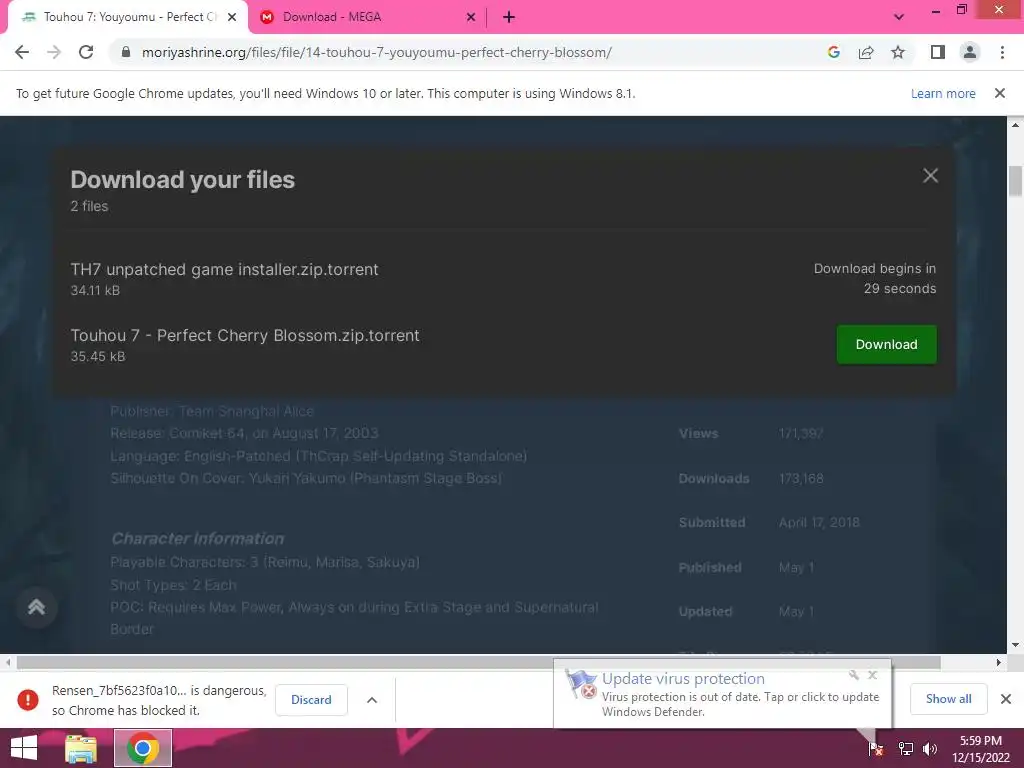Open the network tray icon
1024x768 pixels.
click(905, 749)
